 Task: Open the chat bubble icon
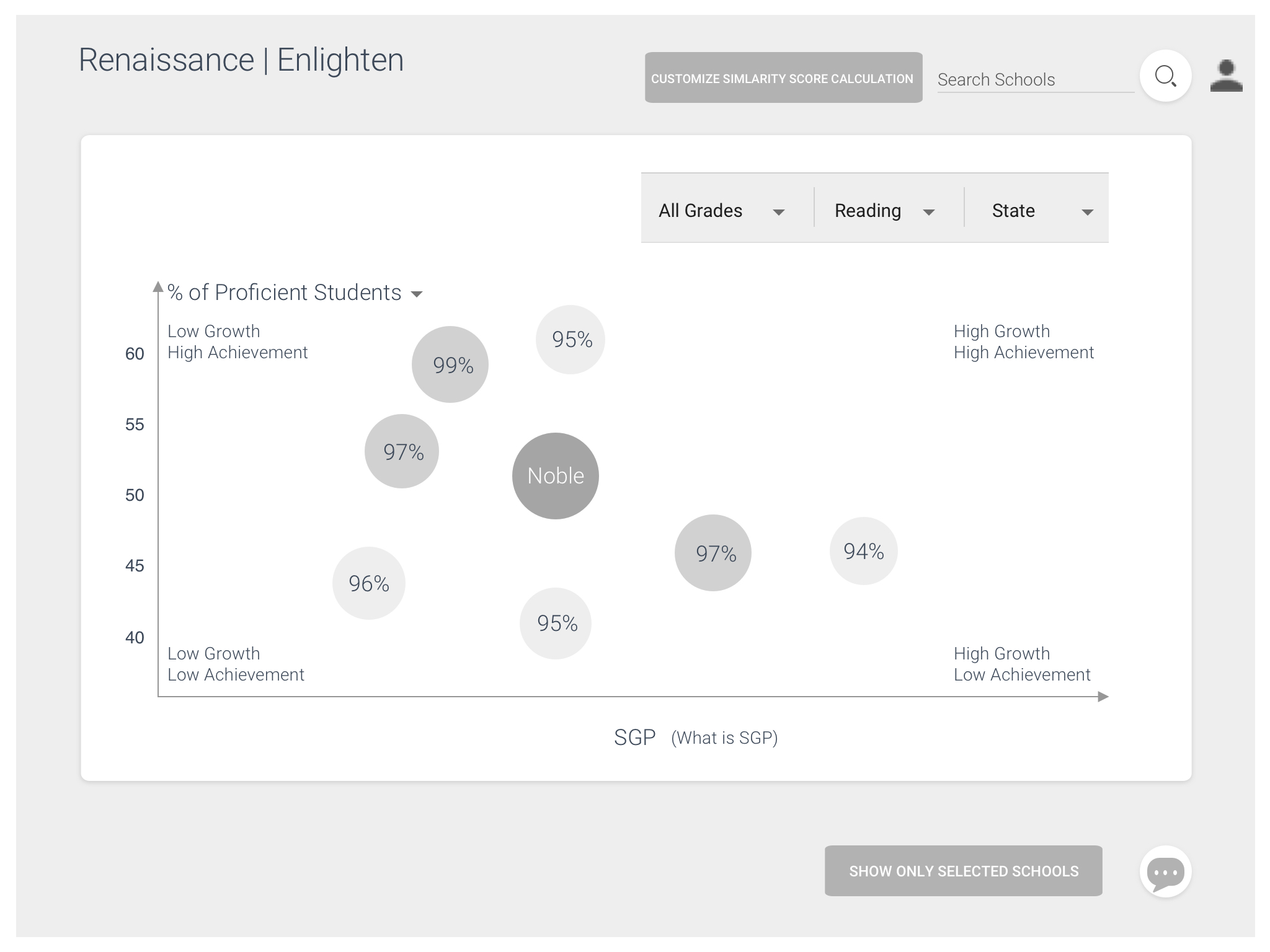(1165, 871)
